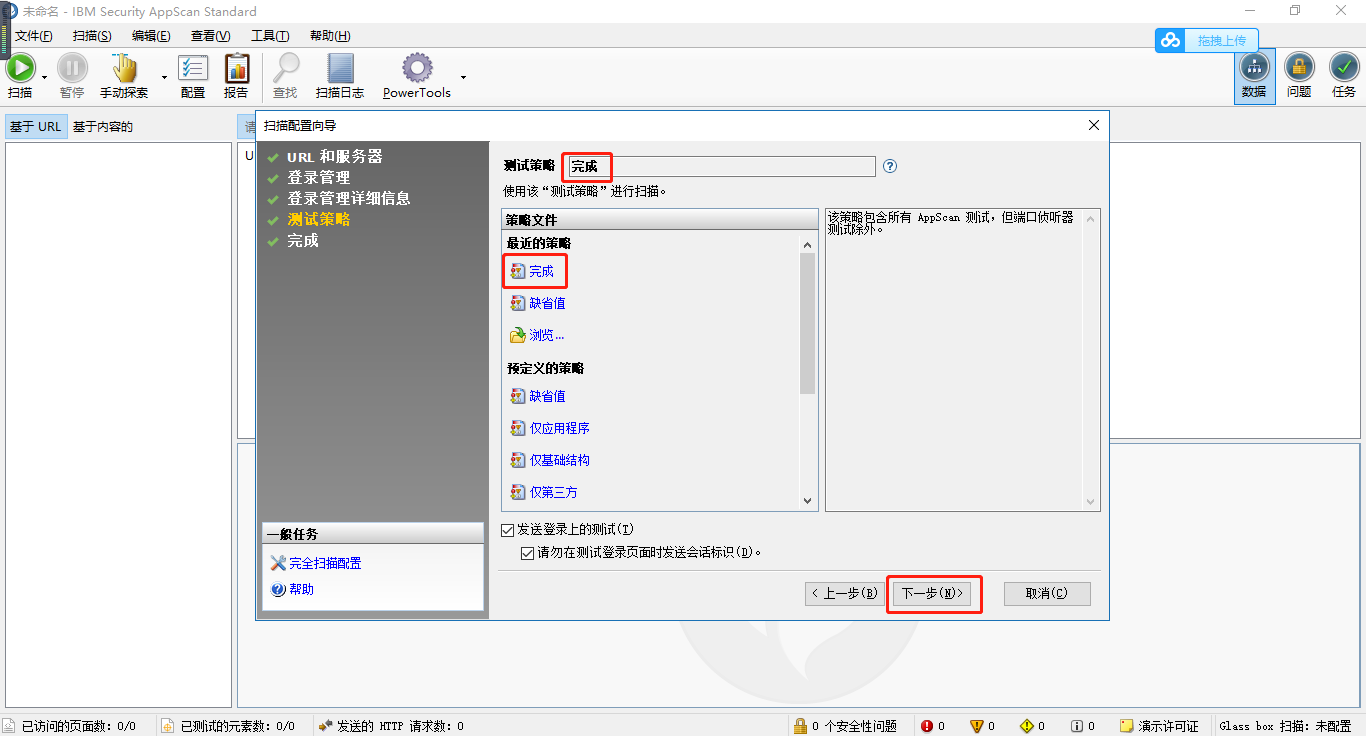The width and height of the screenshot is (1366, 736).
Task: Open the Report (报告) toolbar icon
Action: [x=237, y=68]
